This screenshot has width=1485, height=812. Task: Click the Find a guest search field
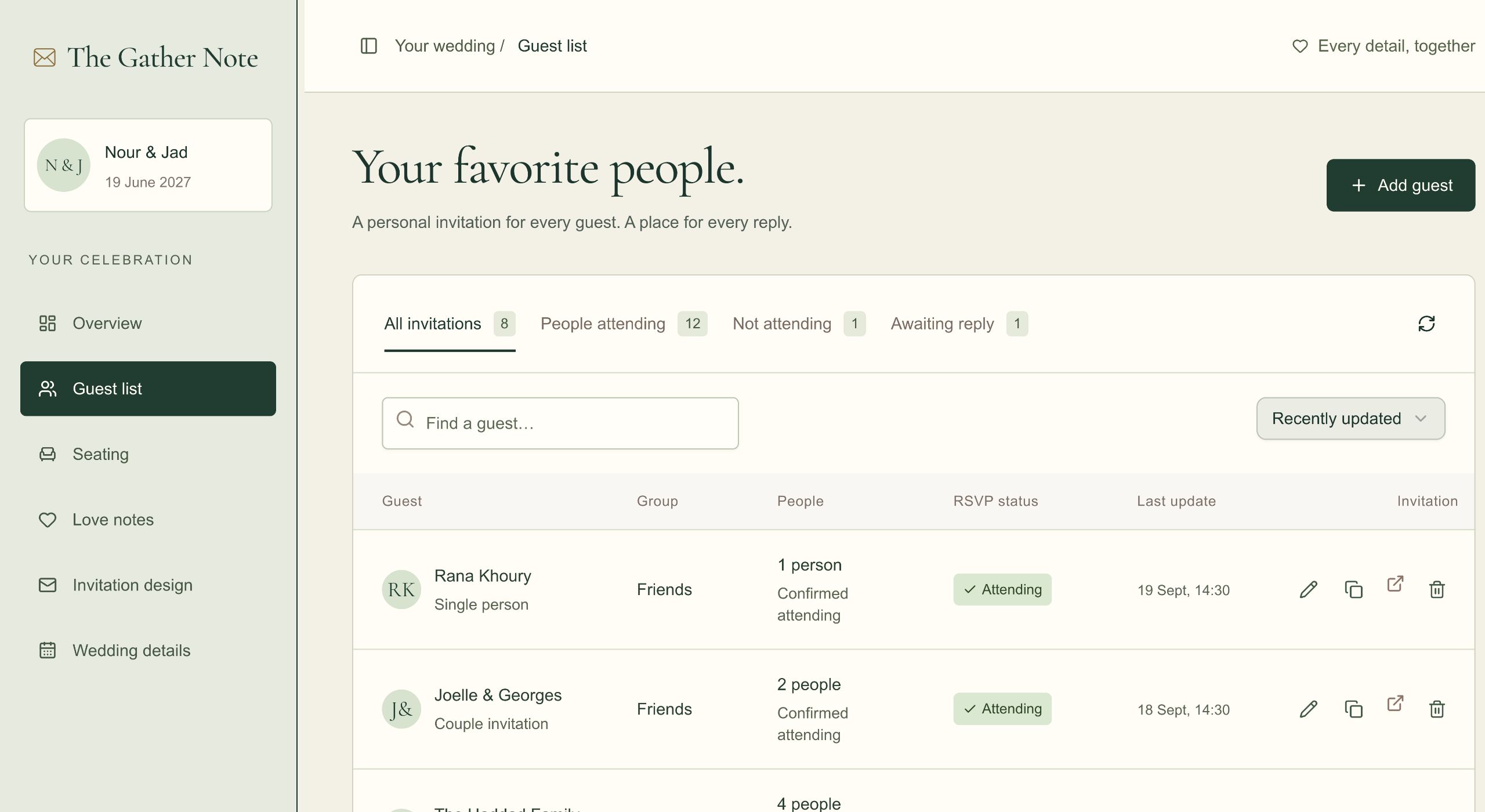pyautogui.click(x=560, y=423)
